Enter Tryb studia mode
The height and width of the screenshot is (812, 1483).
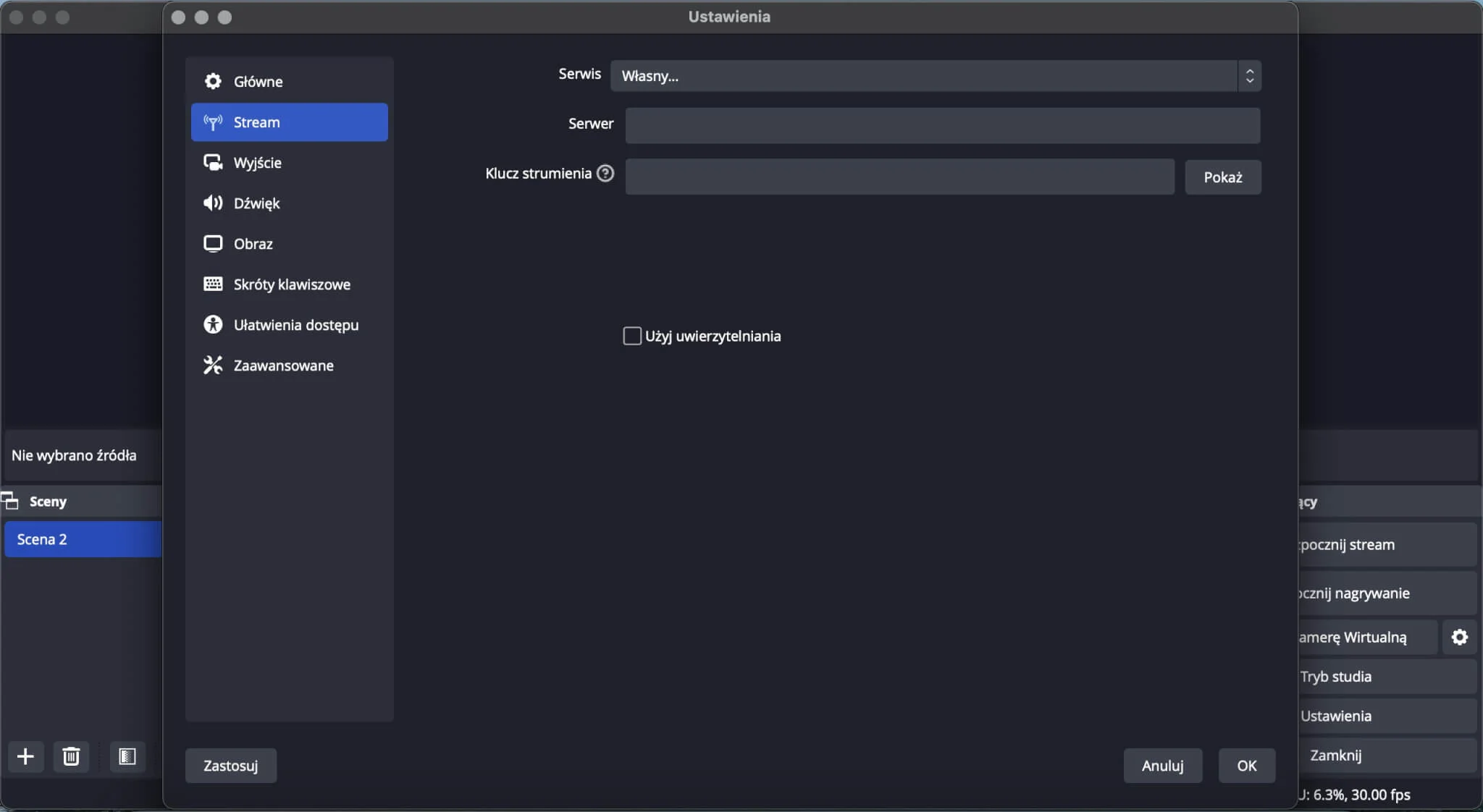coord(1335,677)
